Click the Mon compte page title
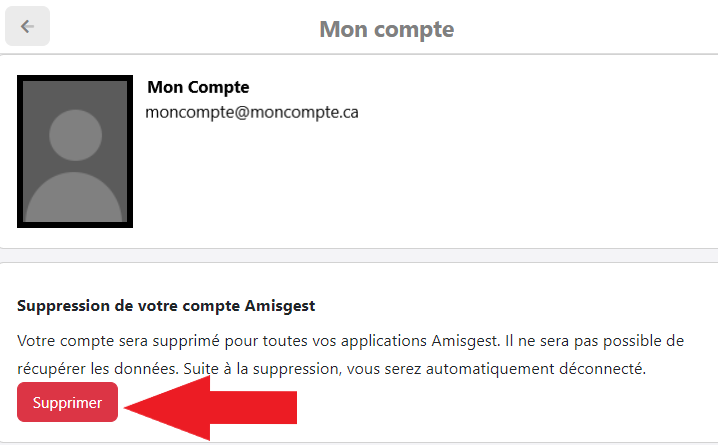The image size is (718, 445). click(x=386, y=29)
